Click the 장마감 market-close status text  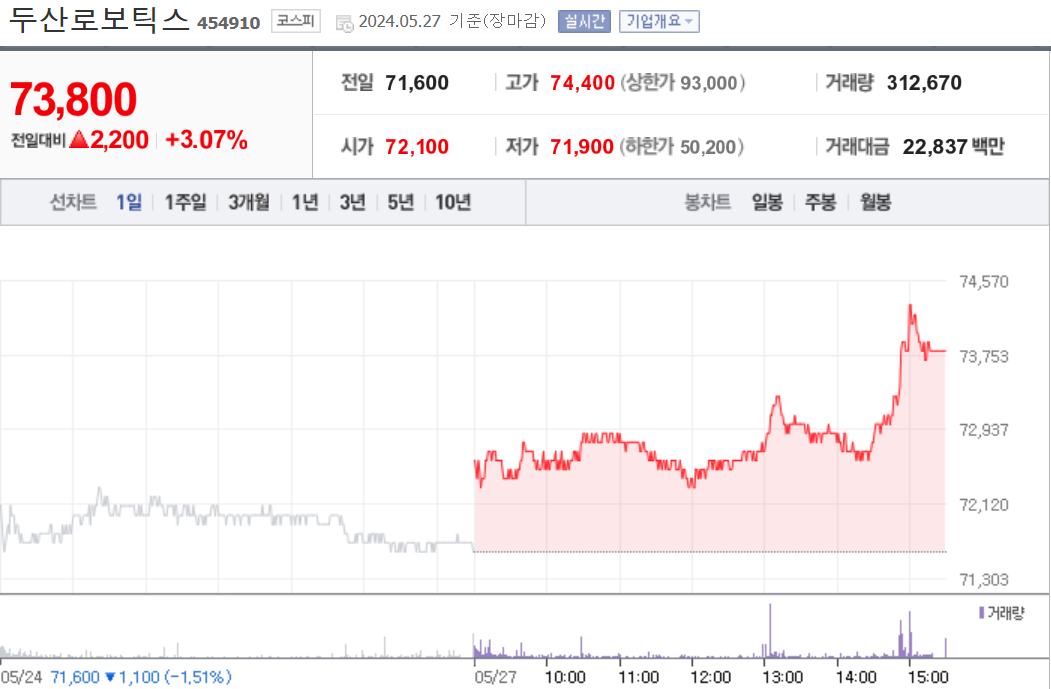click(x=515, y=21)
